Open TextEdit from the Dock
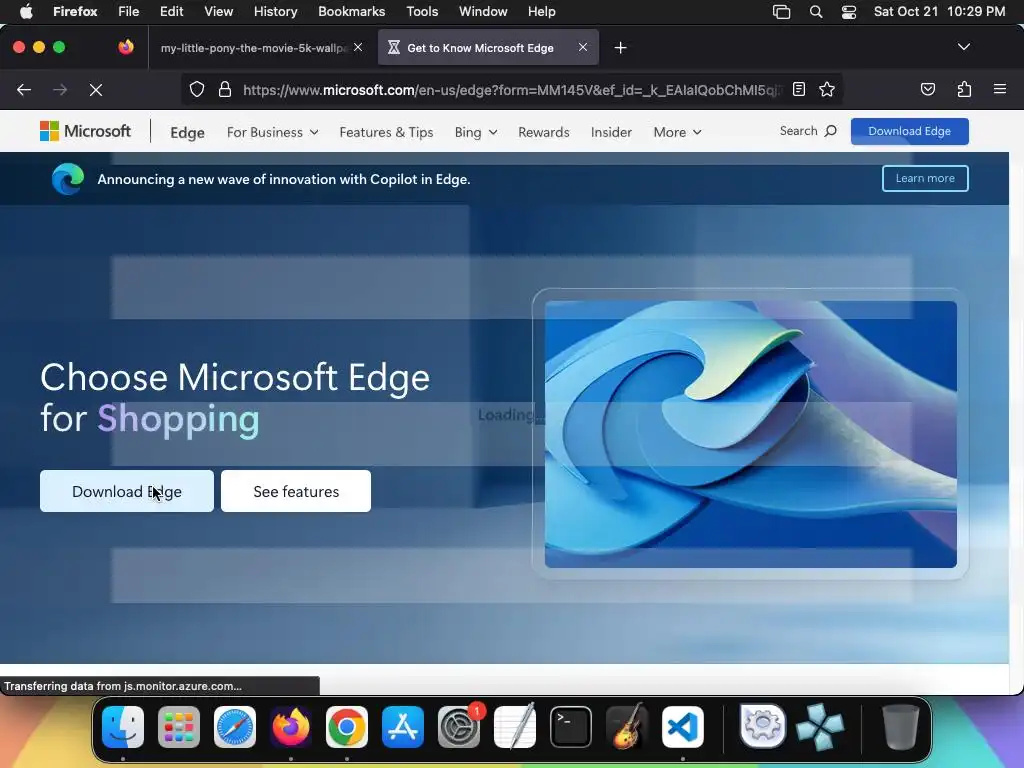This screenshot has height=768, width=1024. coord(515,726)
